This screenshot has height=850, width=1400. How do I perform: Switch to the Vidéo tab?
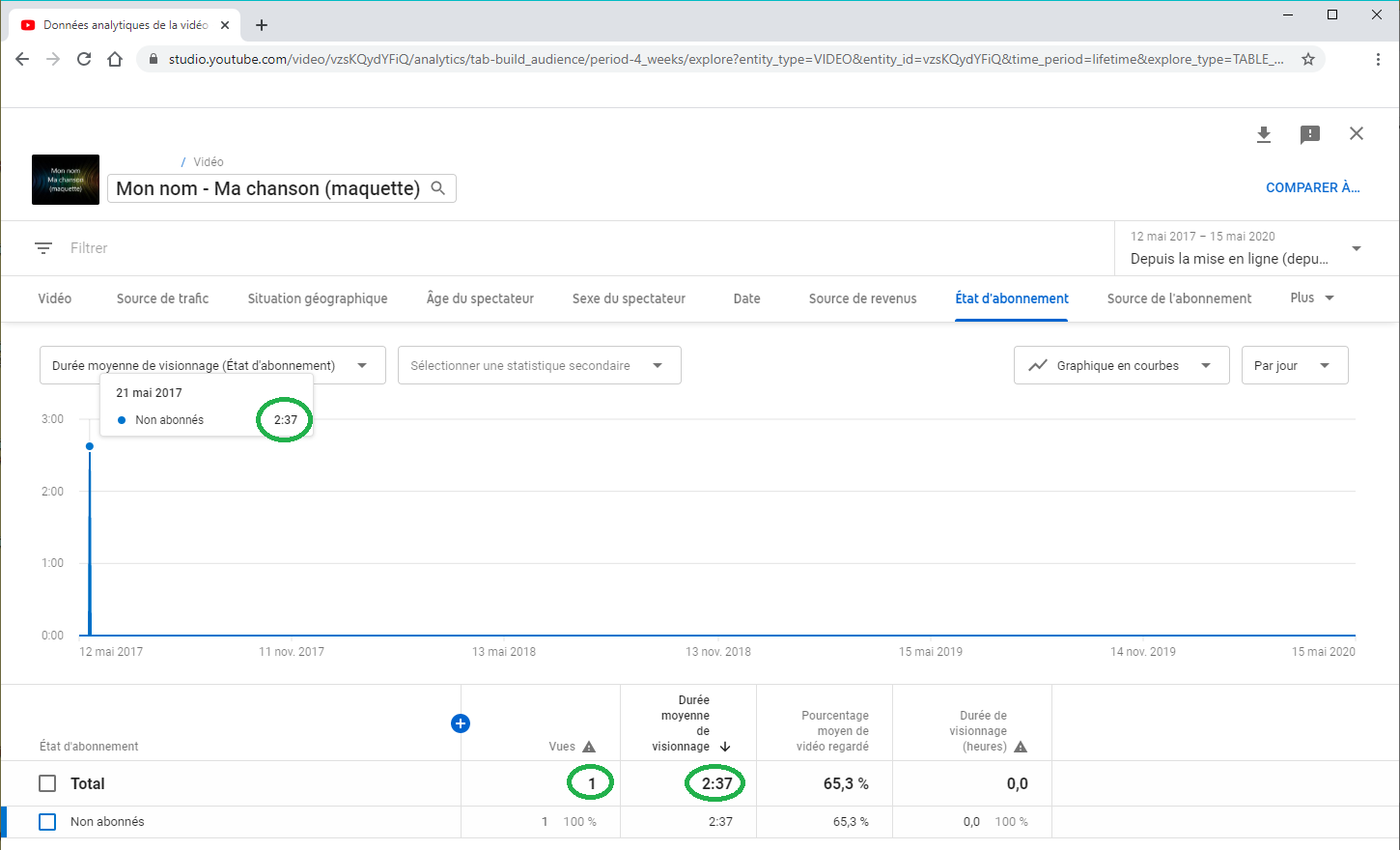55,298
